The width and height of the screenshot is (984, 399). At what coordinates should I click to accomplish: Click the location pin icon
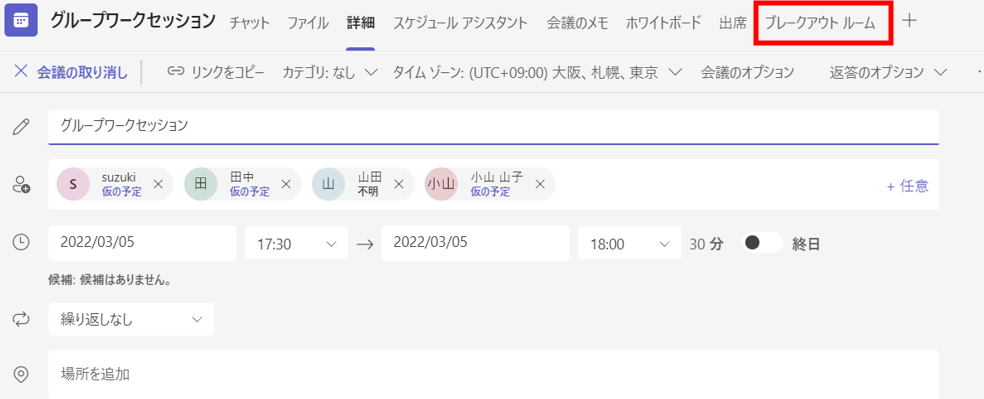[21, 375]
